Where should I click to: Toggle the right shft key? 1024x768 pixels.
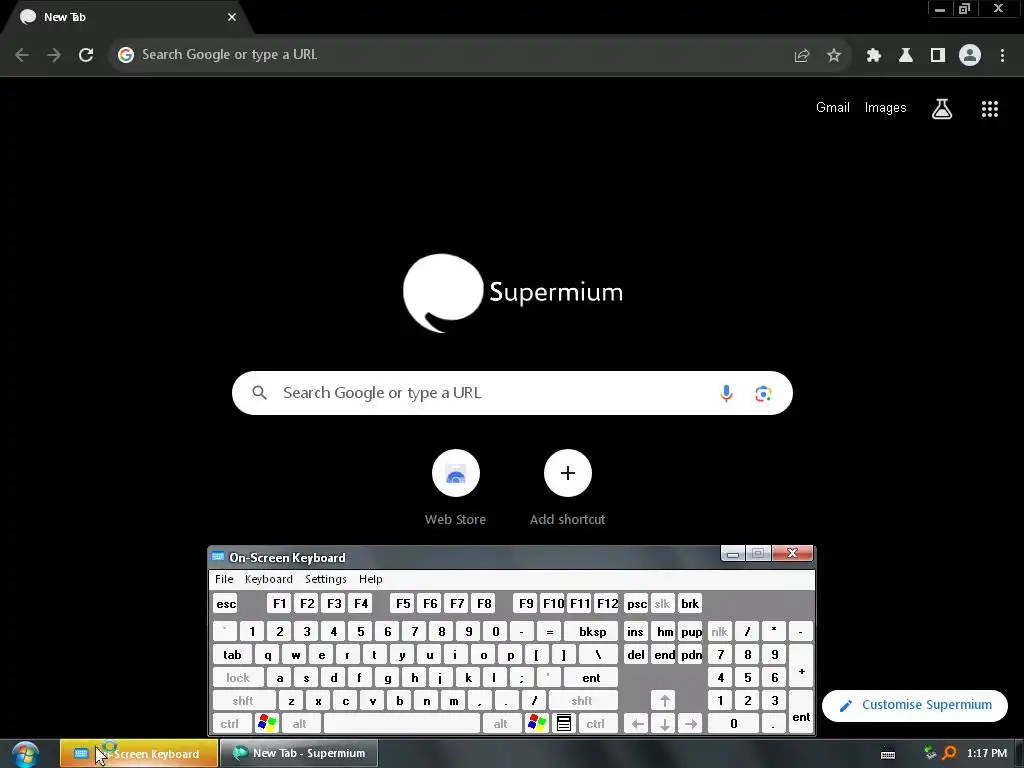point(583,701)
